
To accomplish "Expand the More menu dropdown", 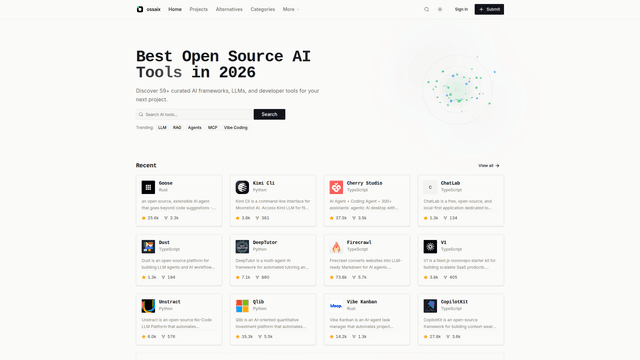I will (291, 9).
